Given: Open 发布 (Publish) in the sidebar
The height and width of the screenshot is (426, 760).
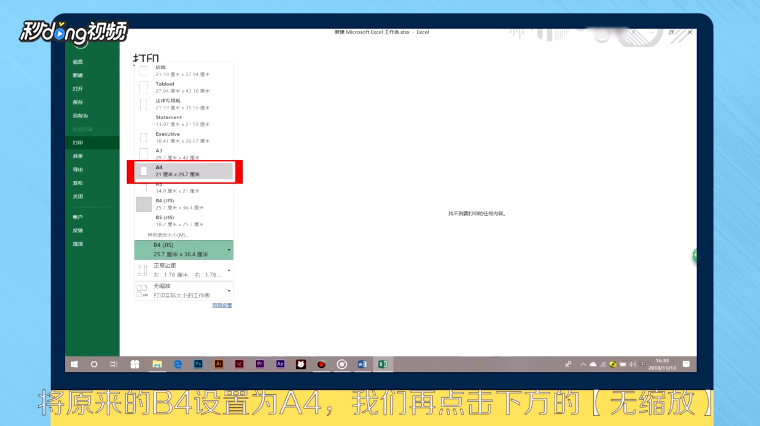Looking at the screenshot, I should click(x=78, y=183).
